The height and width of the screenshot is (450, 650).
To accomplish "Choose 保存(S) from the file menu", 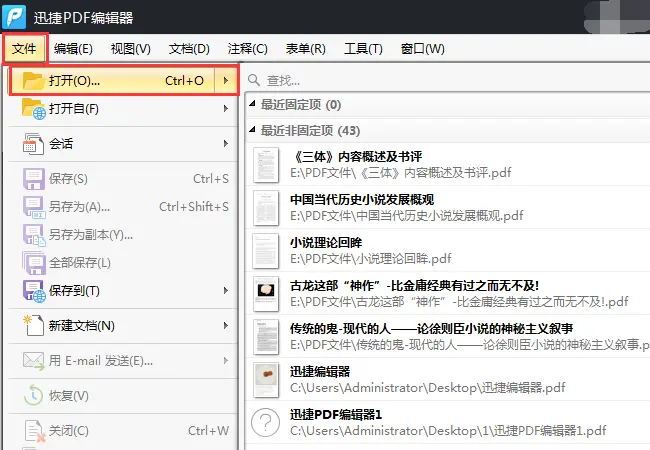I will pos(124,179).
